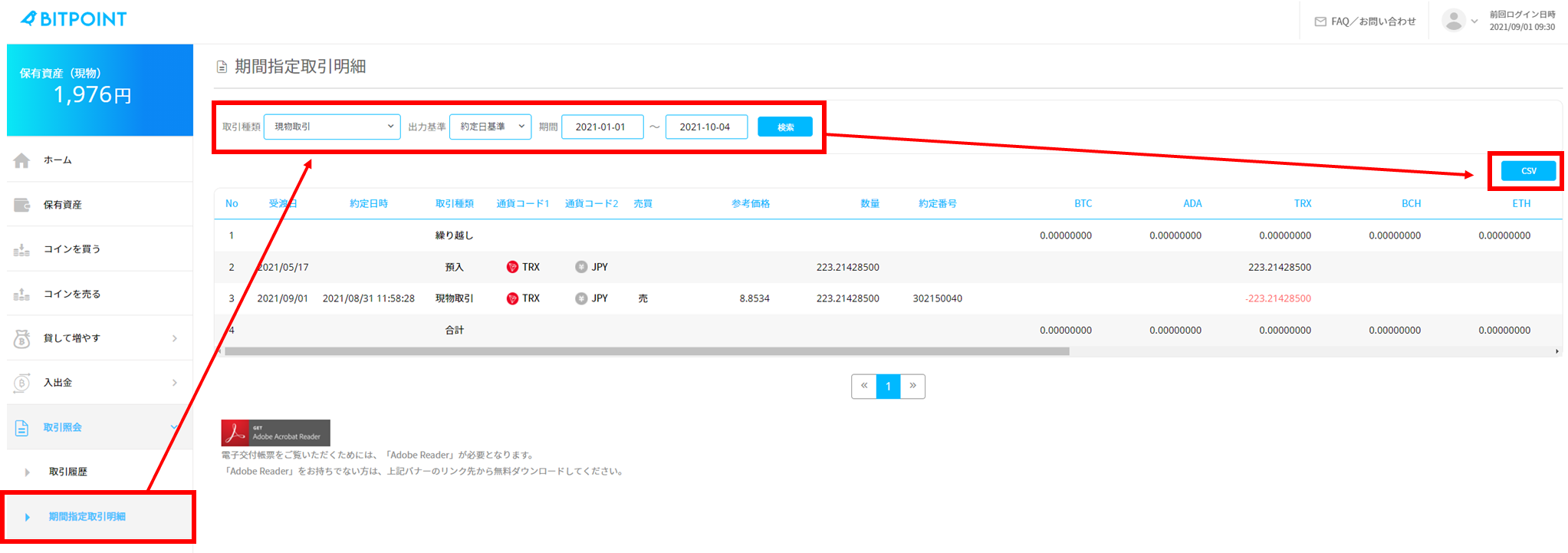Click the コインを売る chart icon
This screenshot has height=553, width=1568.
21,294
